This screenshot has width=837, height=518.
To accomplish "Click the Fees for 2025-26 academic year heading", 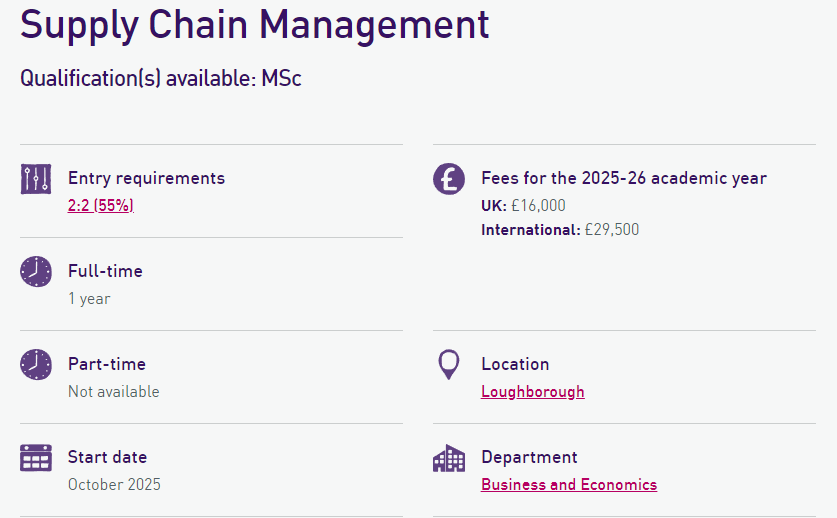I will (623, 179).
